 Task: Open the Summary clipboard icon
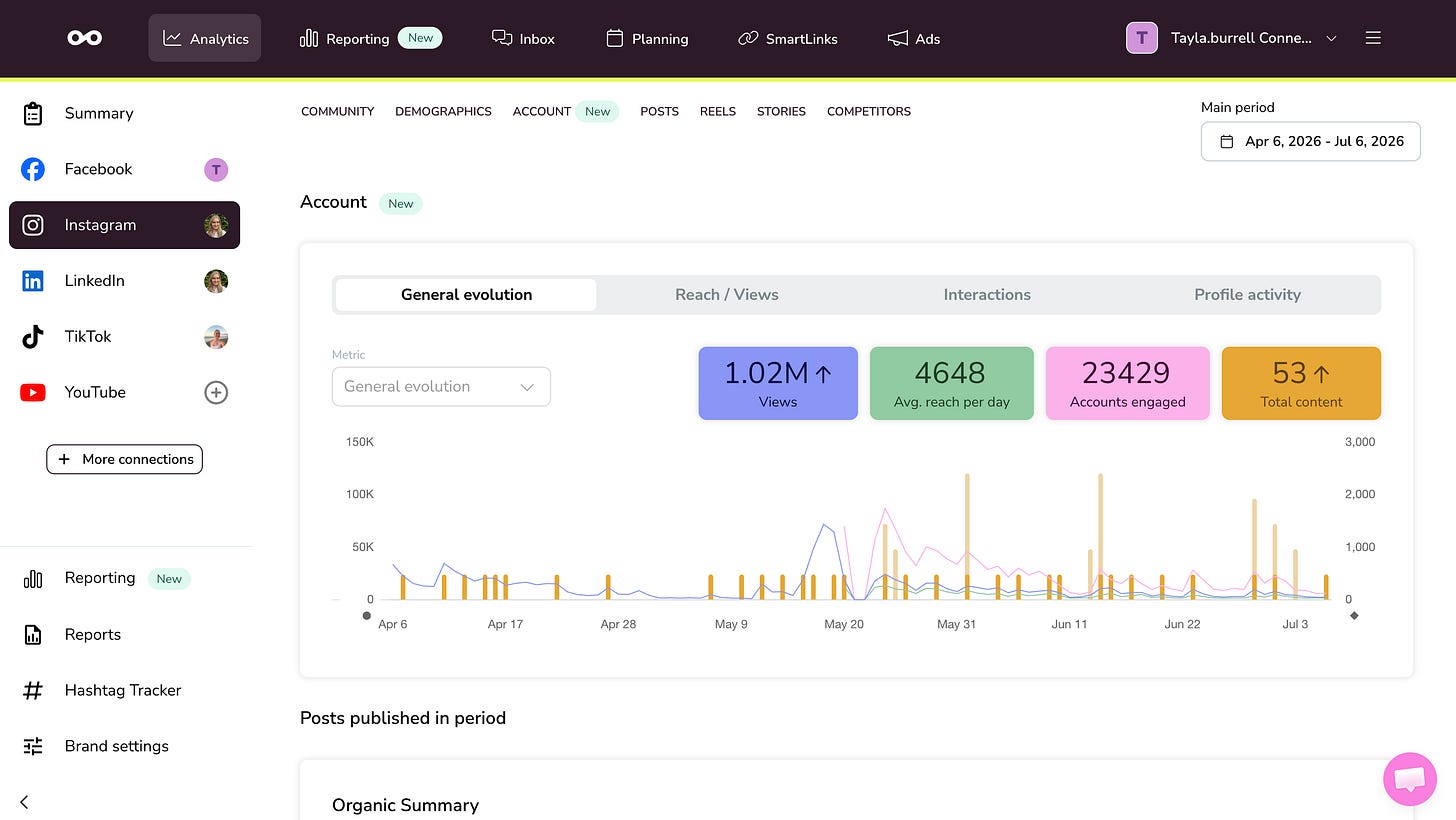33,113
